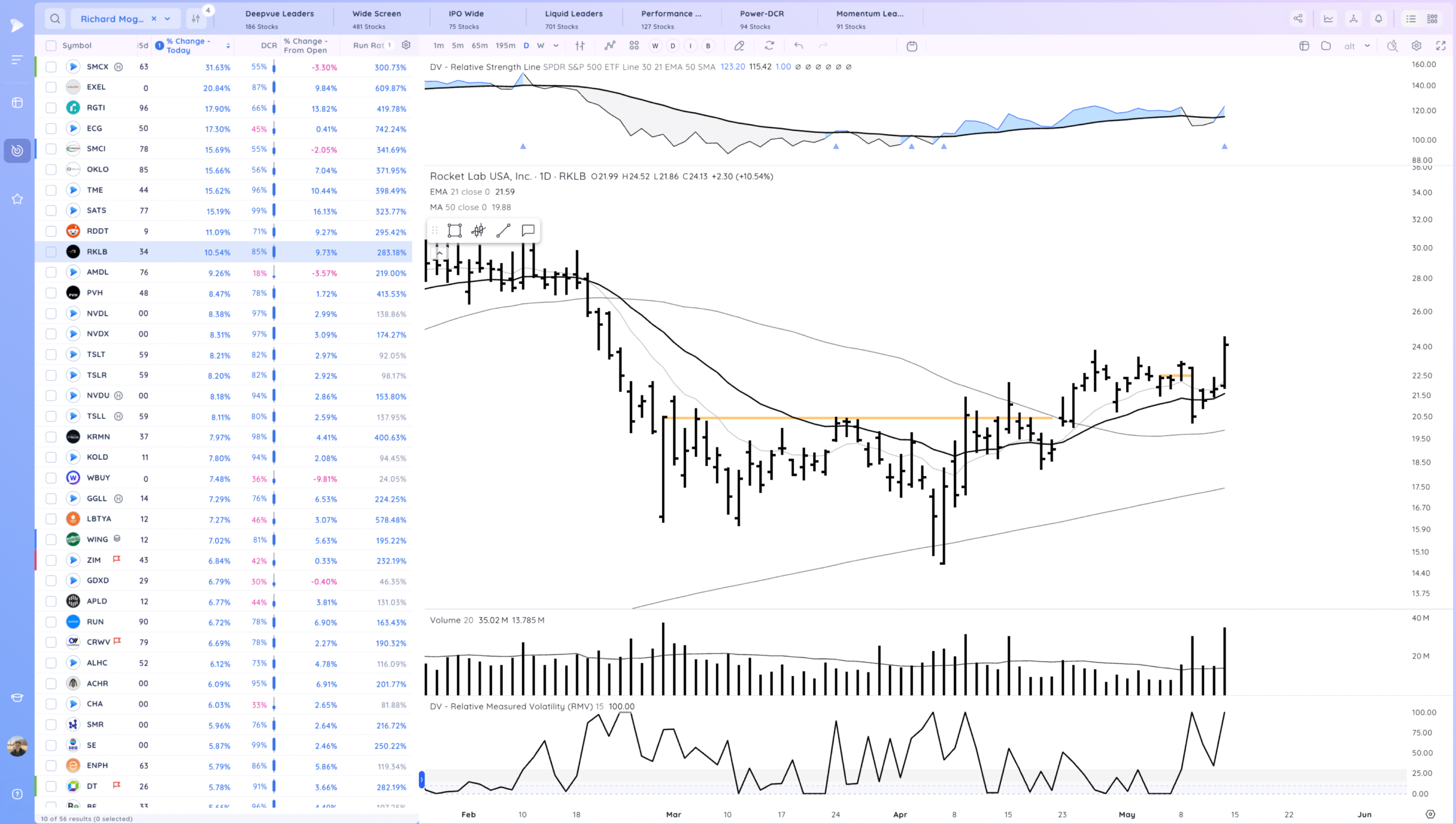Click the refresh chart icon
This screenshot has height=824, width=1456.
pos(770,46)
